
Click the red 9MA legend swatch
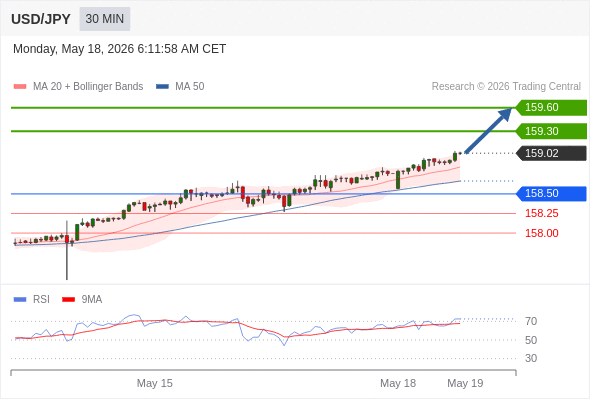point(68,300)
